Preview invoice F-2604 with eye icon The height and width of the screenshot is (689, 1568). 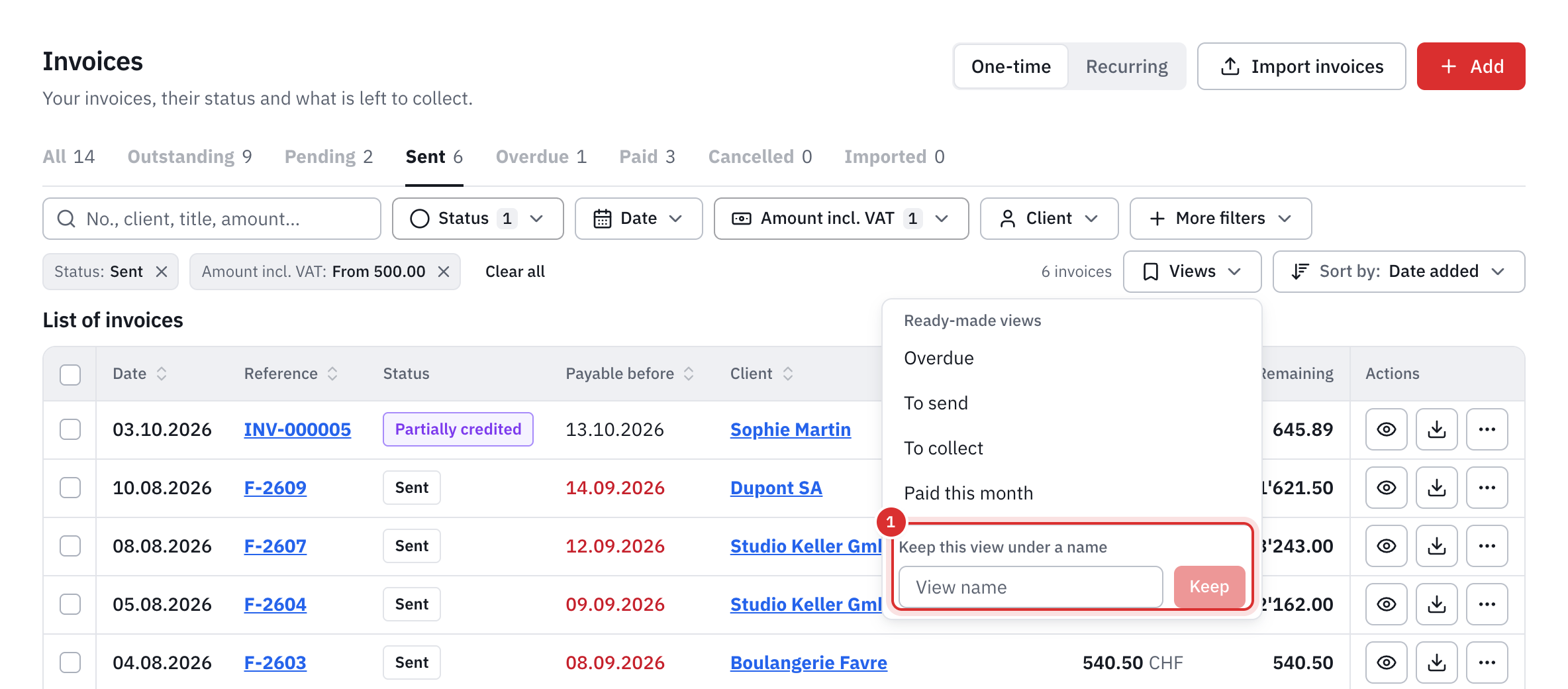1386,604
